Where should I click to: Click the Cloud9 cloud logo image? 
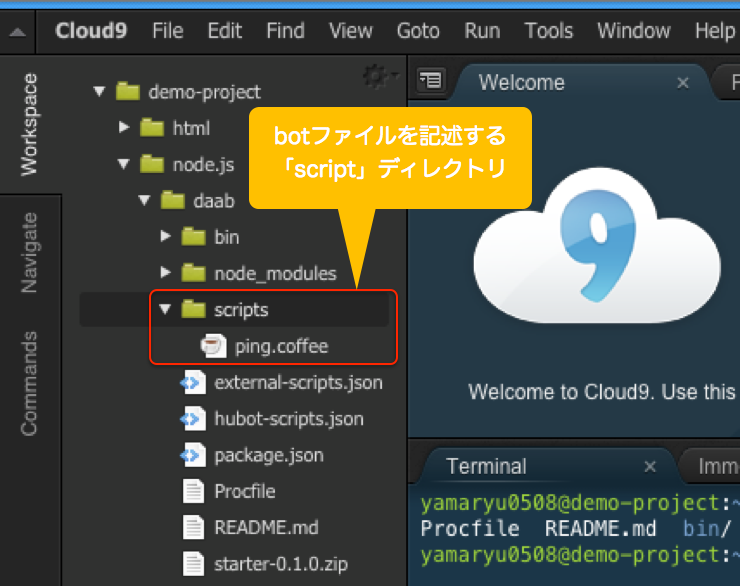pos(597,245)
